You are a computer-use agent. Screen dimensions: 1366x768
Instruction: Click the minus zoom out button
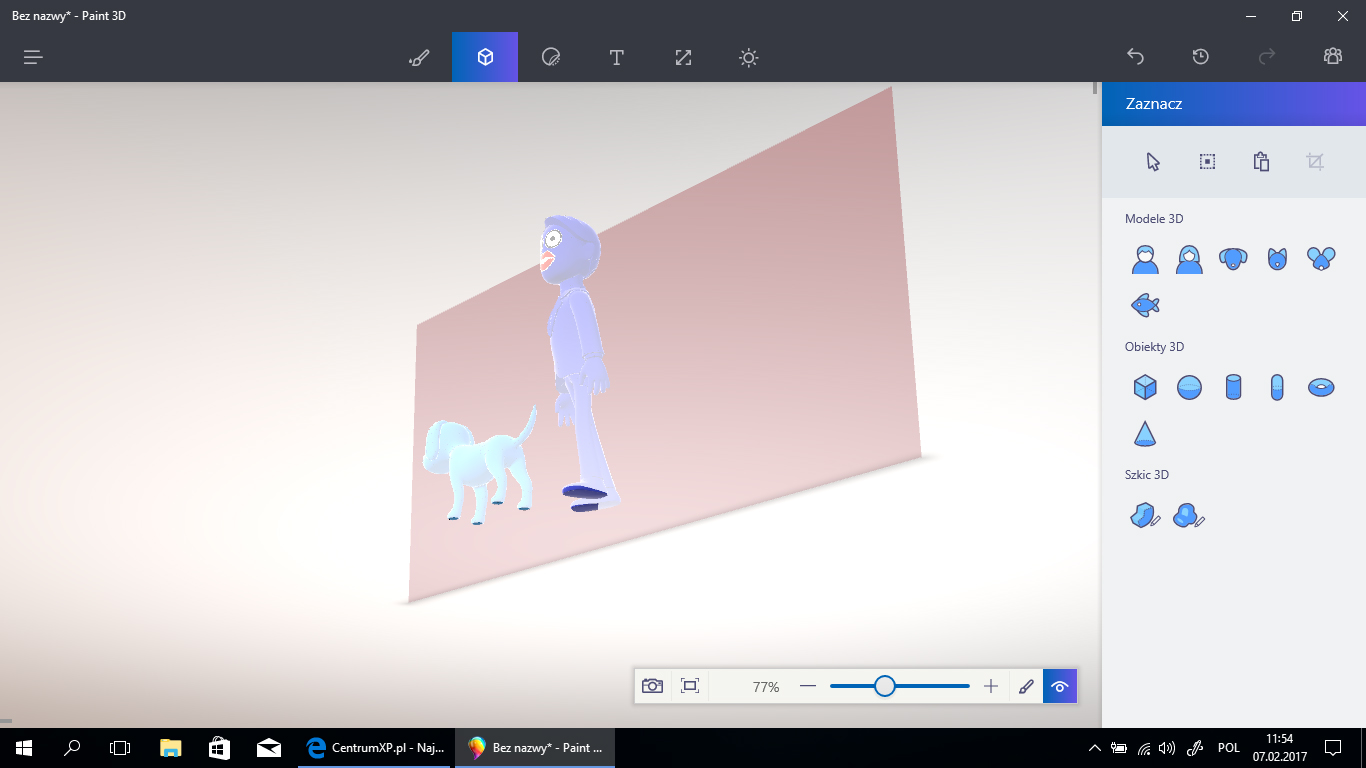click(x=808, y=686)
